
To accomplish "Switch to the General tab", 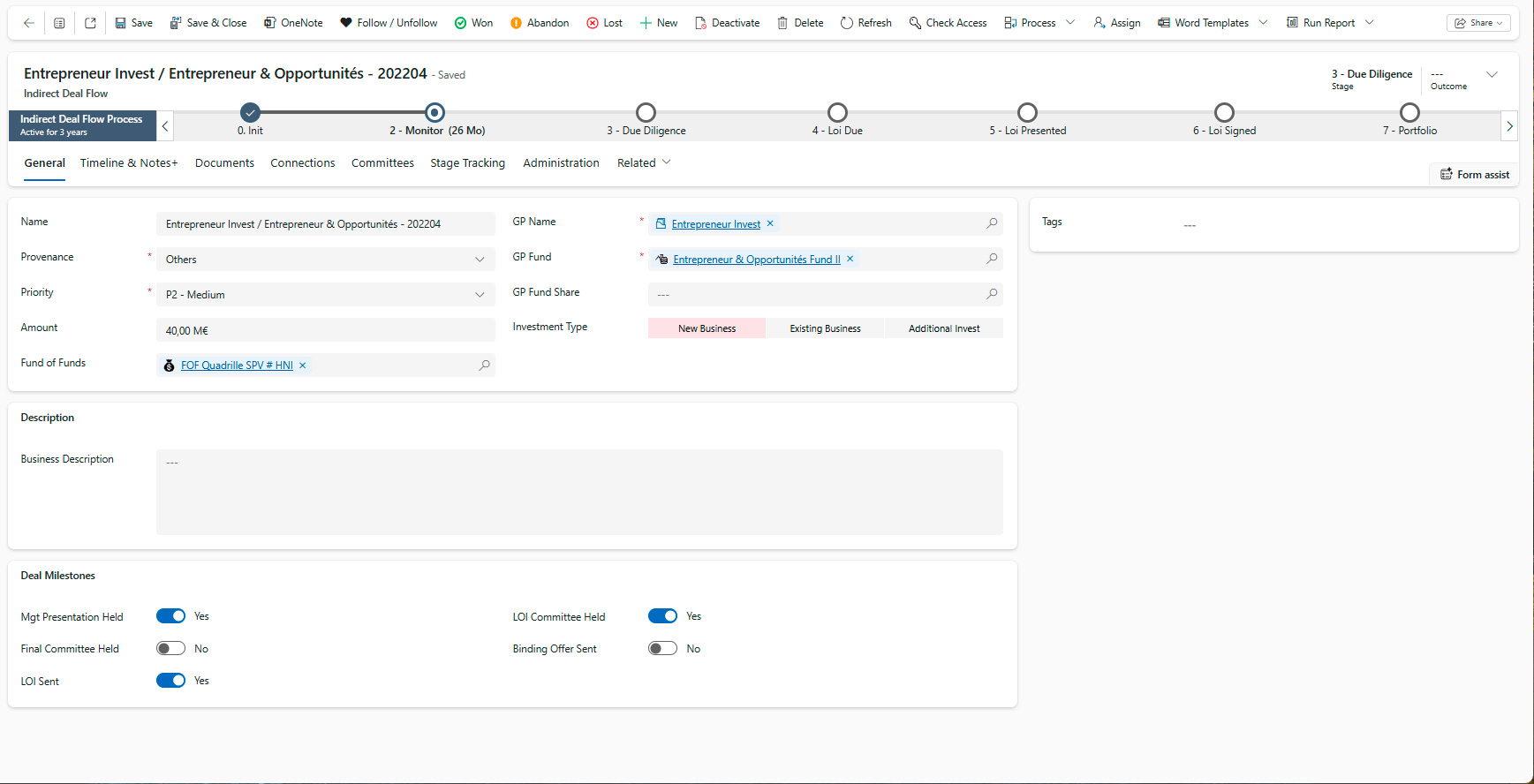I will pyautogui.click(x=44, y=163).
